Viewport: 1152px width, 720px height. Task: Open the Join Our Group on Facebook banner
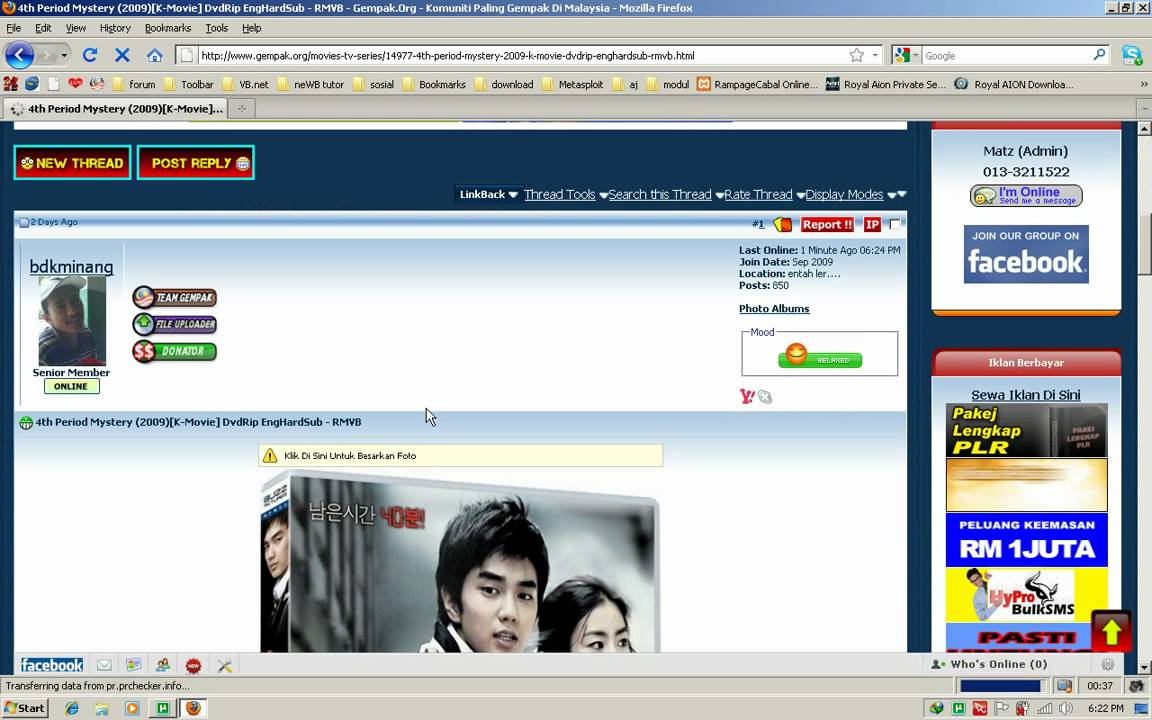(1026, 254)
